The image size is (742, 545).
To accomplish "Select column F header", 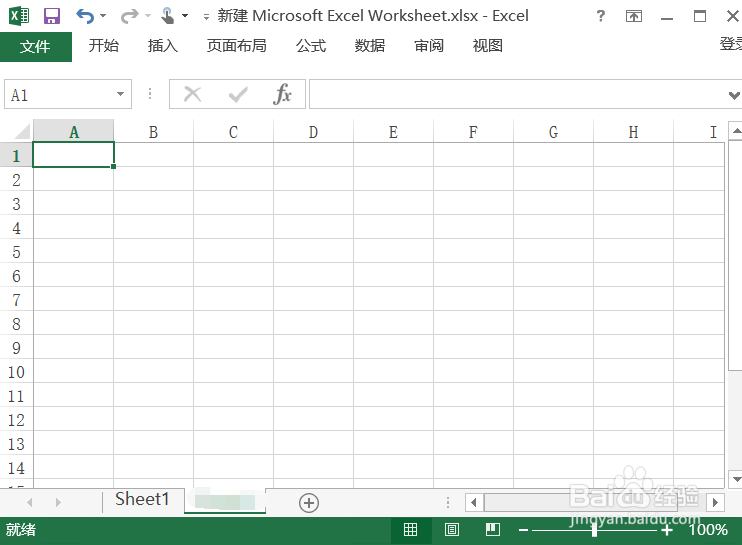I will coord(473,132).
